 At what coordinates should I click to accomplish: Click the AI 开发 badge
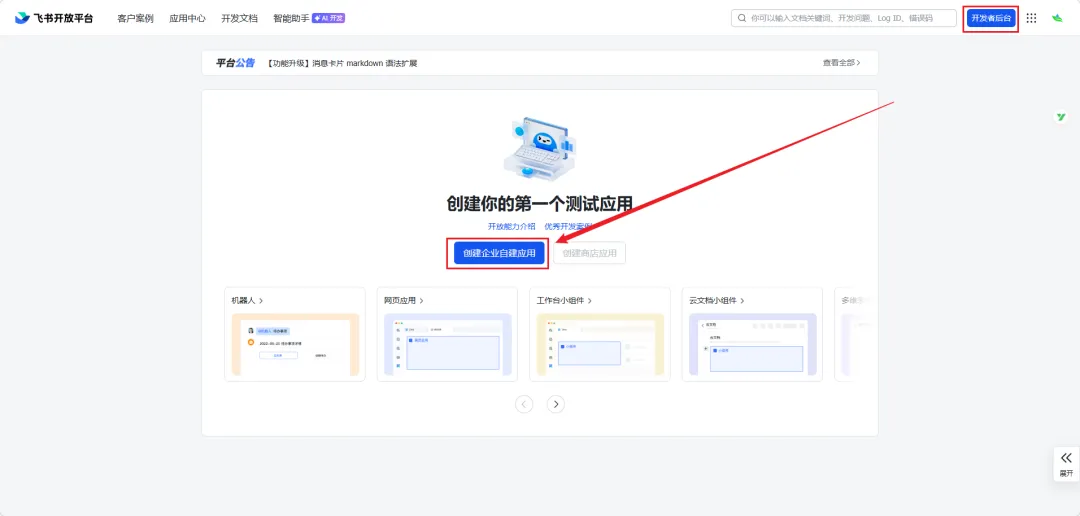click(329, 18)
